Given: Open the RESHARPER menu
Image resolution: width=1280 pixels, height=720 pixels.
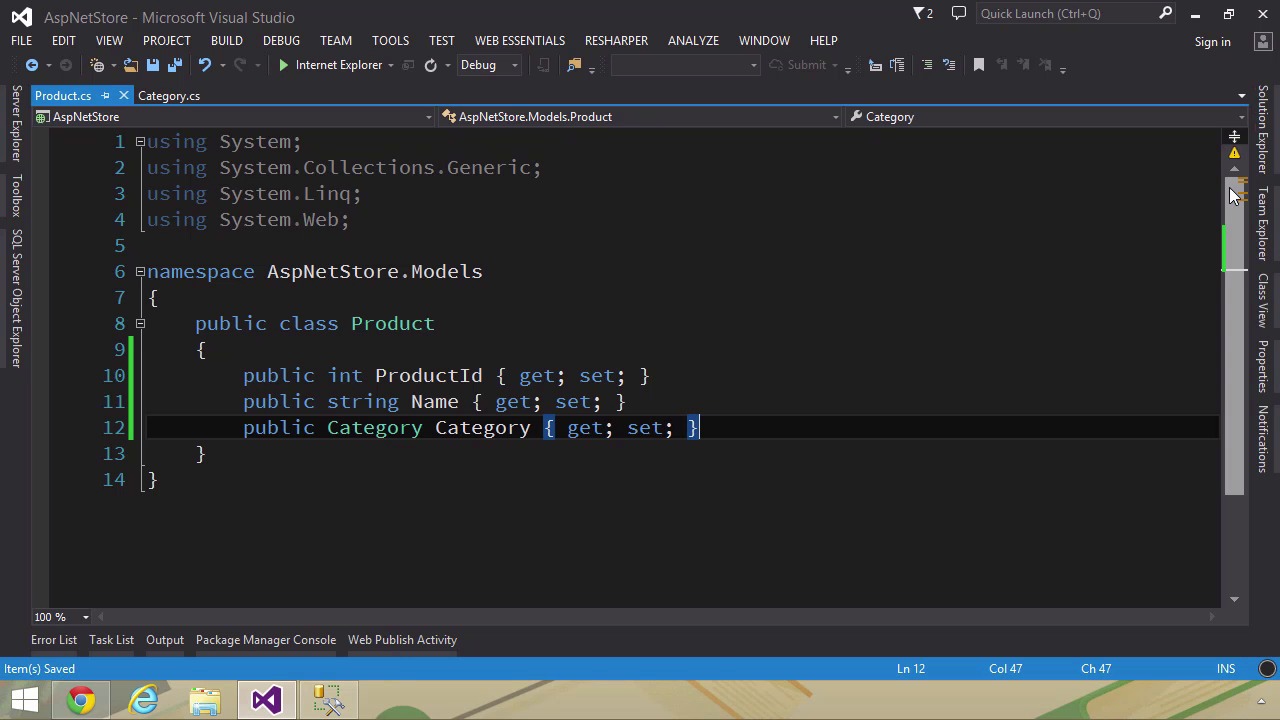Looking at the screenshot, I should coord(616,41).
